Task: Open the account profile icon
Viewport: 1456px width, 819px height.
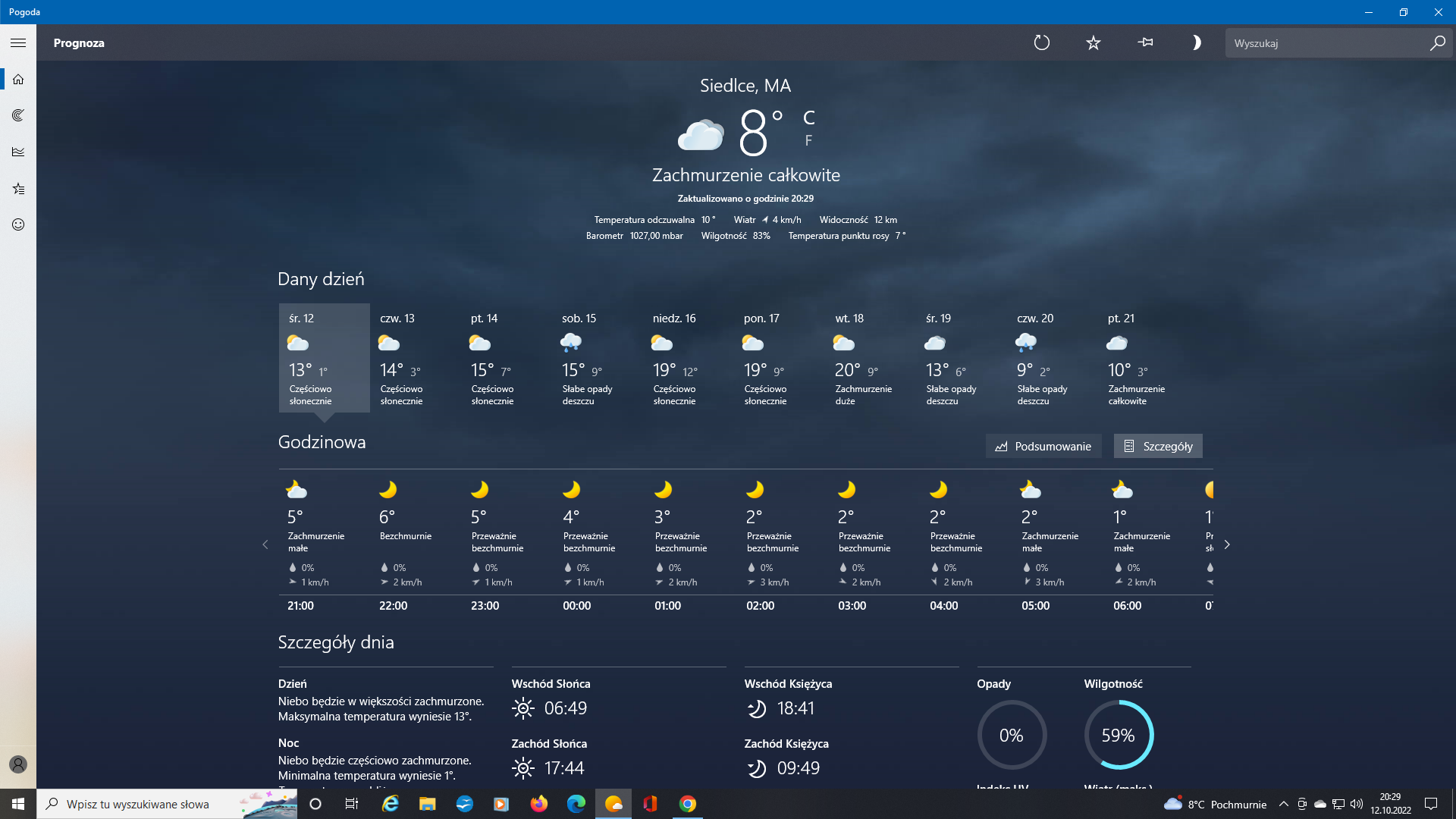Action: [x=18, y=764]
